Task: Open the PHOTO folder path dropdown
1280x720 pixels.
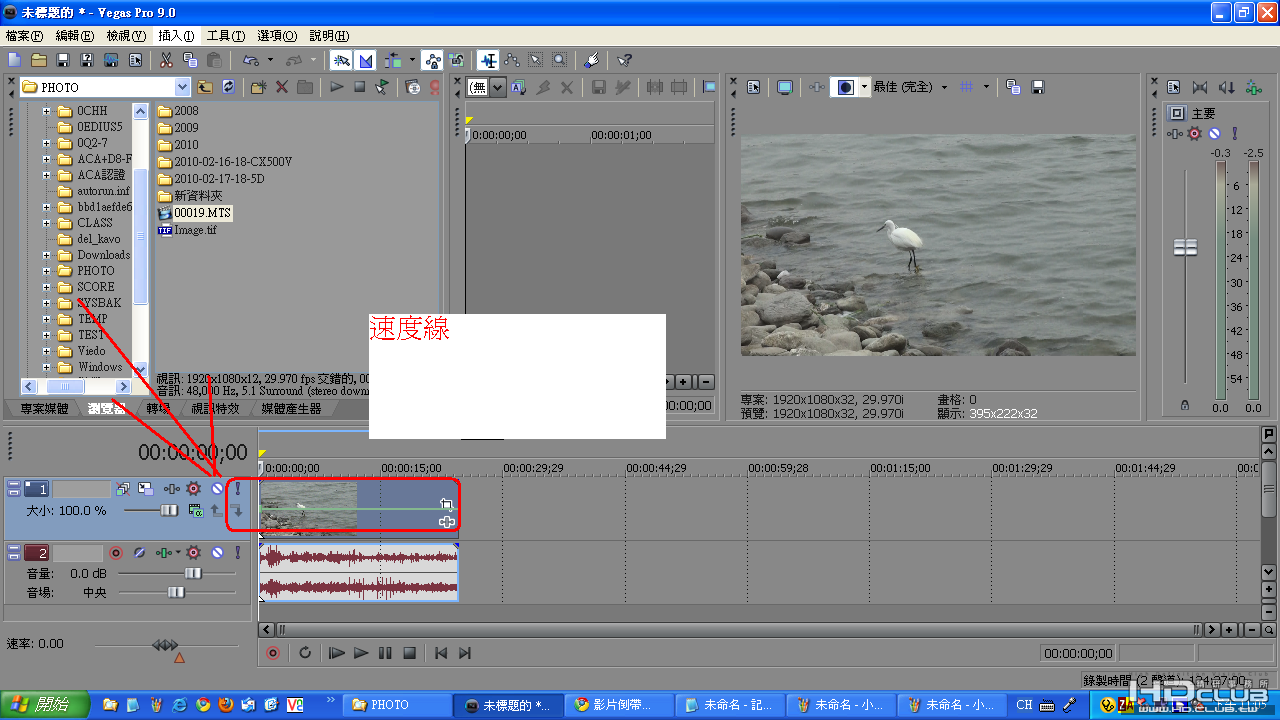Action: click(x=182, y=87)
